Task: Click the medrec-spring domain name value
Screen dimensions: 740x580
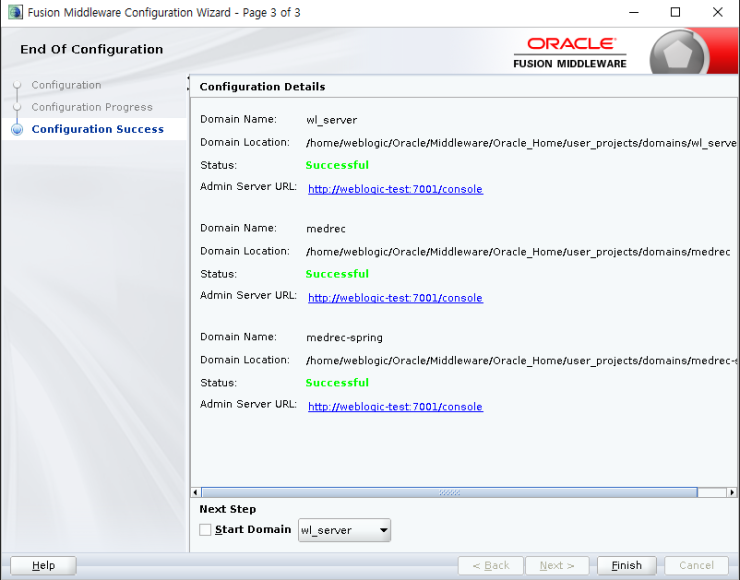Action: [345, 338]
